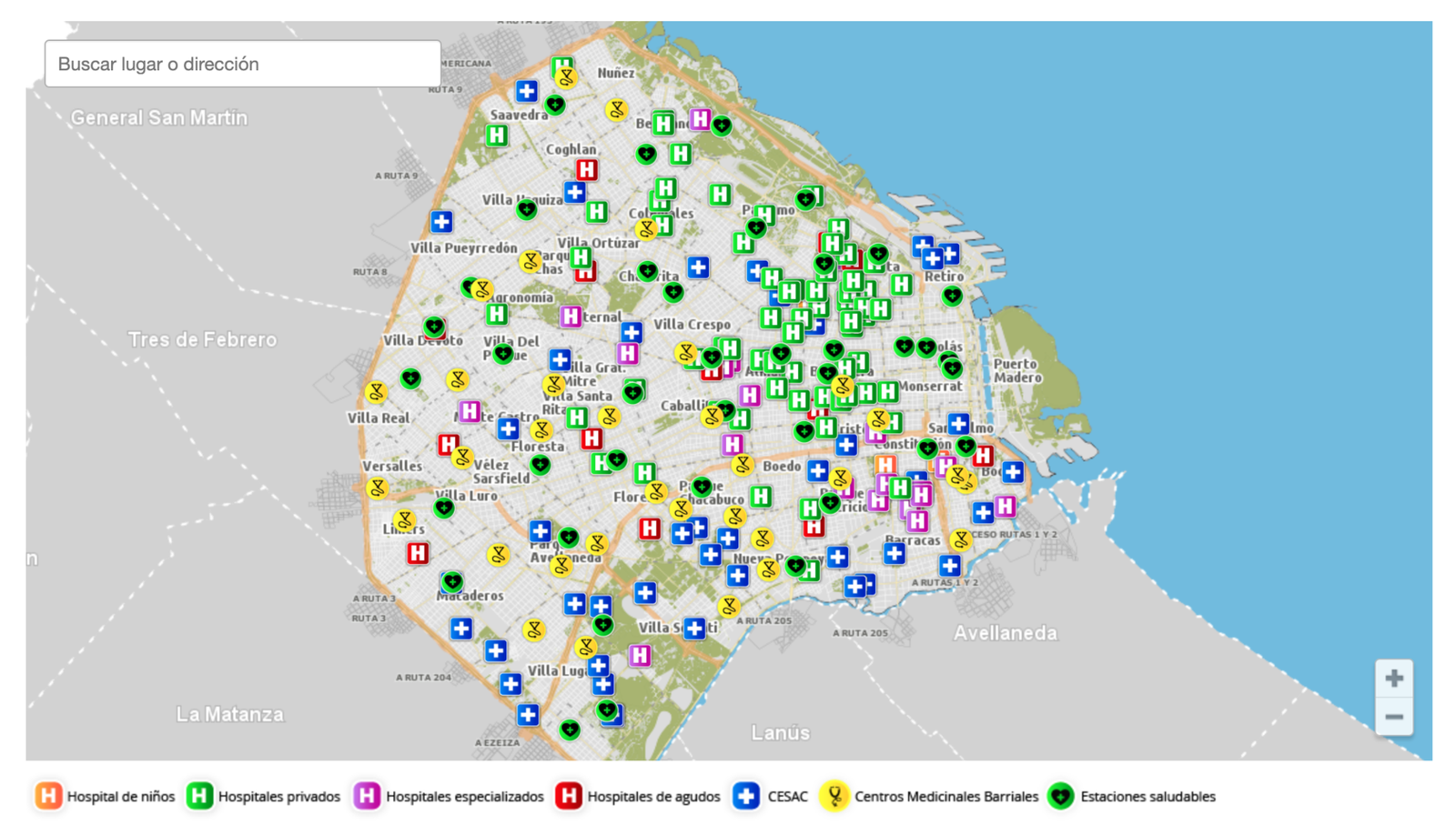Open the yellow marker above Villa Real

tap(376, 392)
